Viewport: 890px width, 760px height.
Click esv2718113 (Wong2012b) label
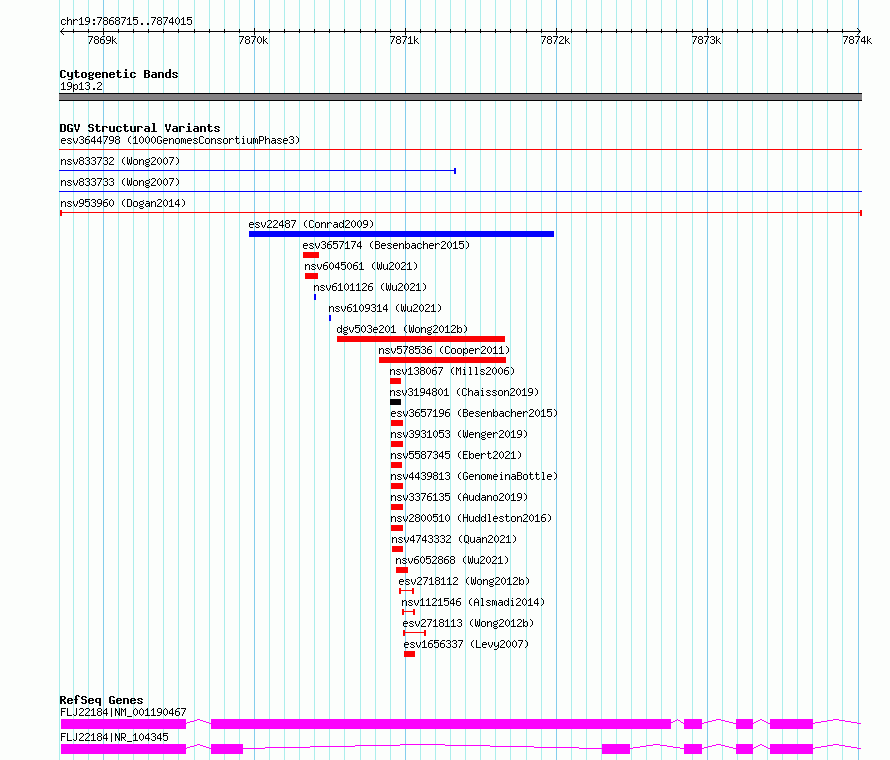(x=468, y=623)
